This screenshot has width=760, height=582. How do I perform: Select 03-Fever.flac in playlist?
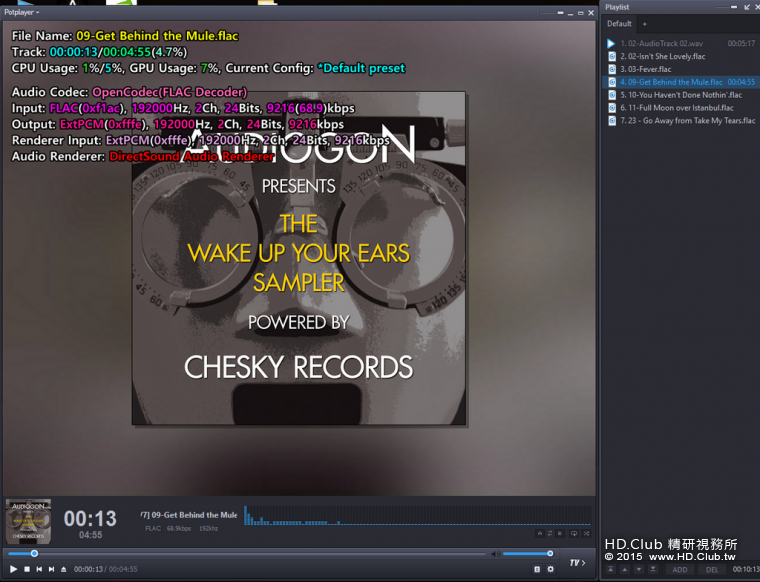coord(681,69)
